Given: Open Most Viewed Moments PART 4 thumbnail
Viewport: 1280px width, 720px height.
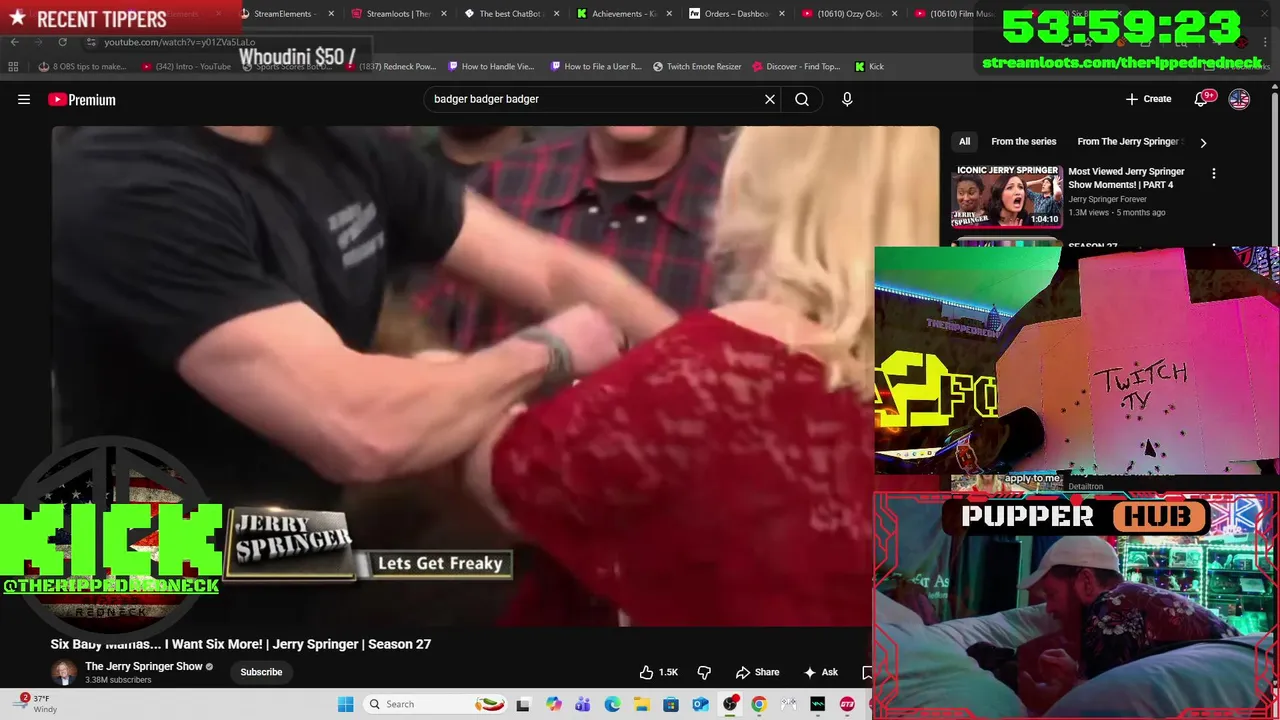Looking at the screenshot, I should point(1007,197).
